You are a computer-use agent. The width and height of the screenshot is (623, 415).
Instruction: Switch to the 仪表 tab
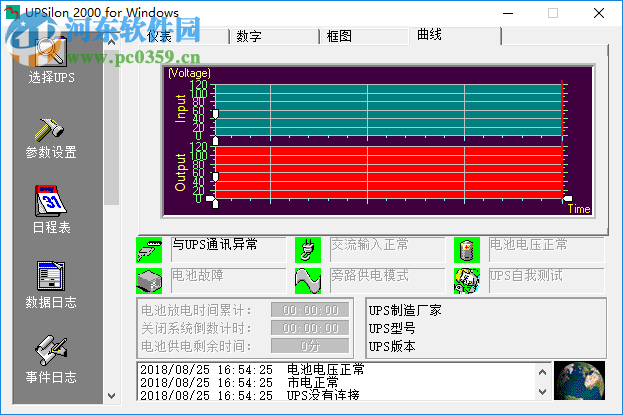(184, 37)
